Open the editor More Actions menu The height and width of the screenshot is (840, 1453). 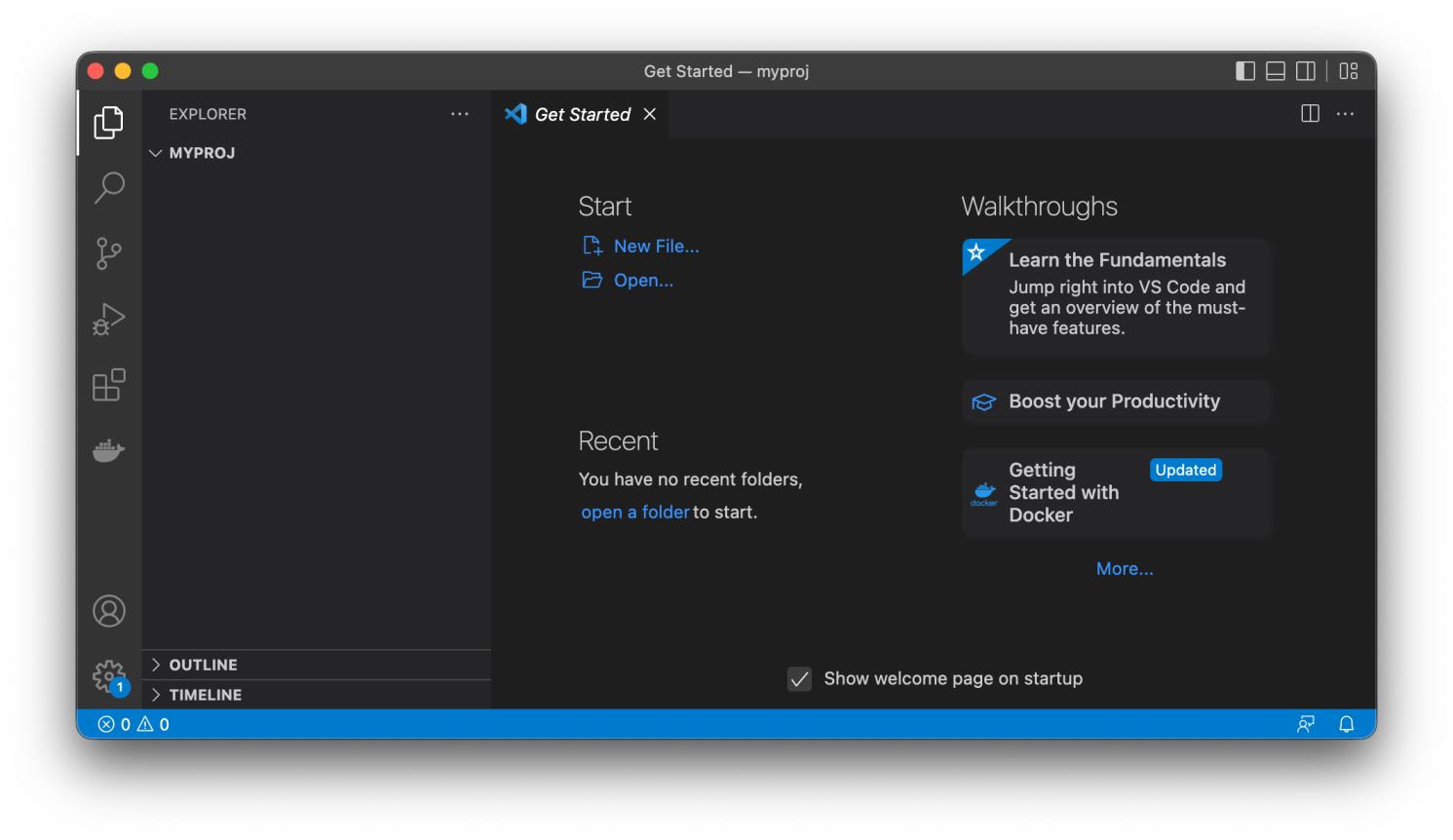click(x=1346, y=114)
